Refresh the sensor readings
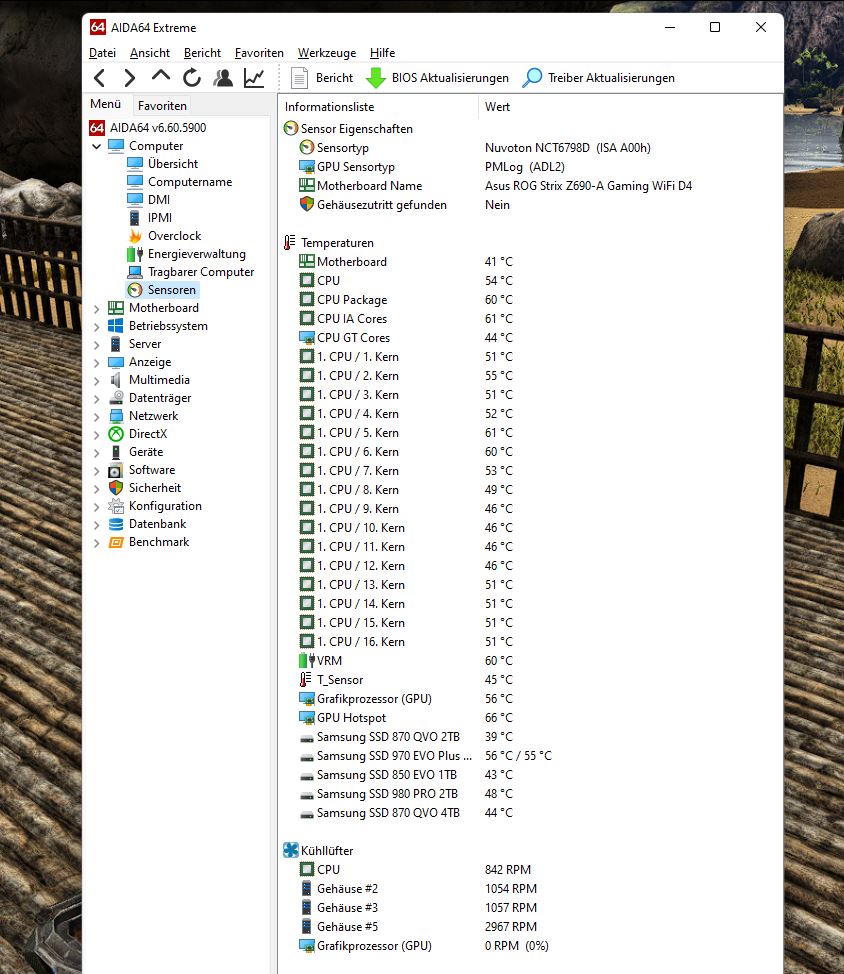 click(x=192, y=78)
